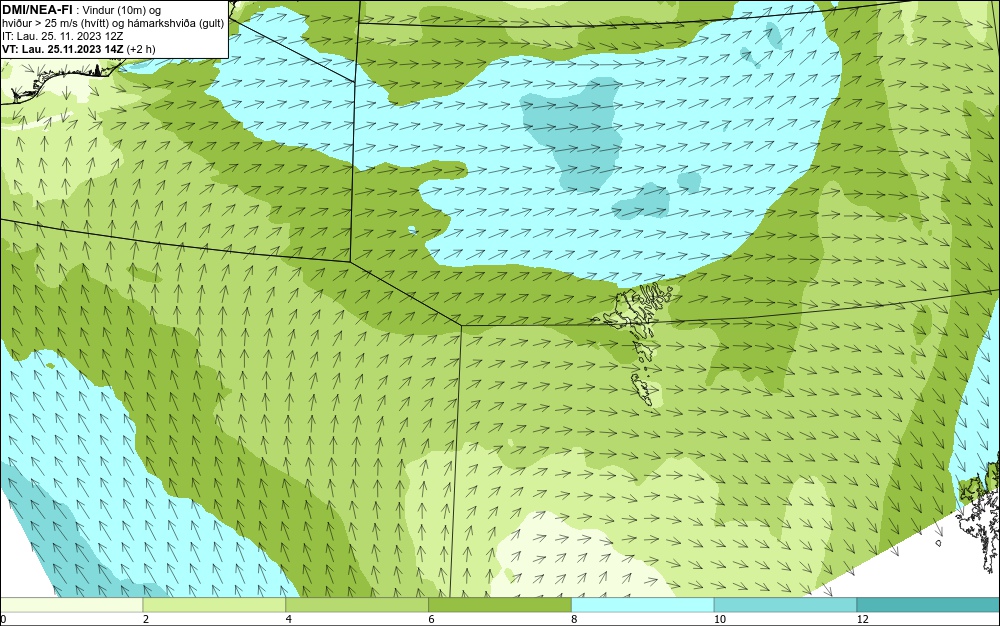The image size is (1000, 626).
Task: Click the DMI/NEA-FI title text
Action: click(x=36, y=10)
